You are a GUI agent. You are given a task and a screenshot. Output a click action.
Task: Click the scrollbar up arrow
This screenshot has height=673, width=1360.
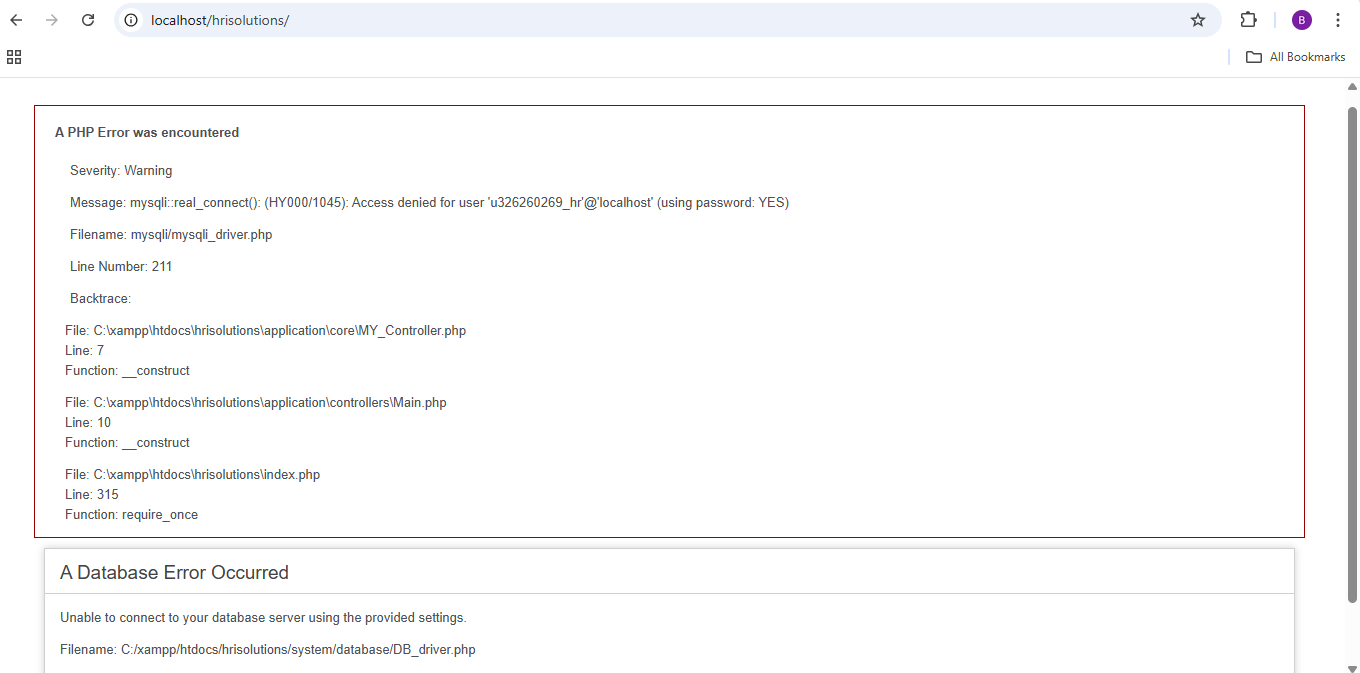click(1353, 87)
